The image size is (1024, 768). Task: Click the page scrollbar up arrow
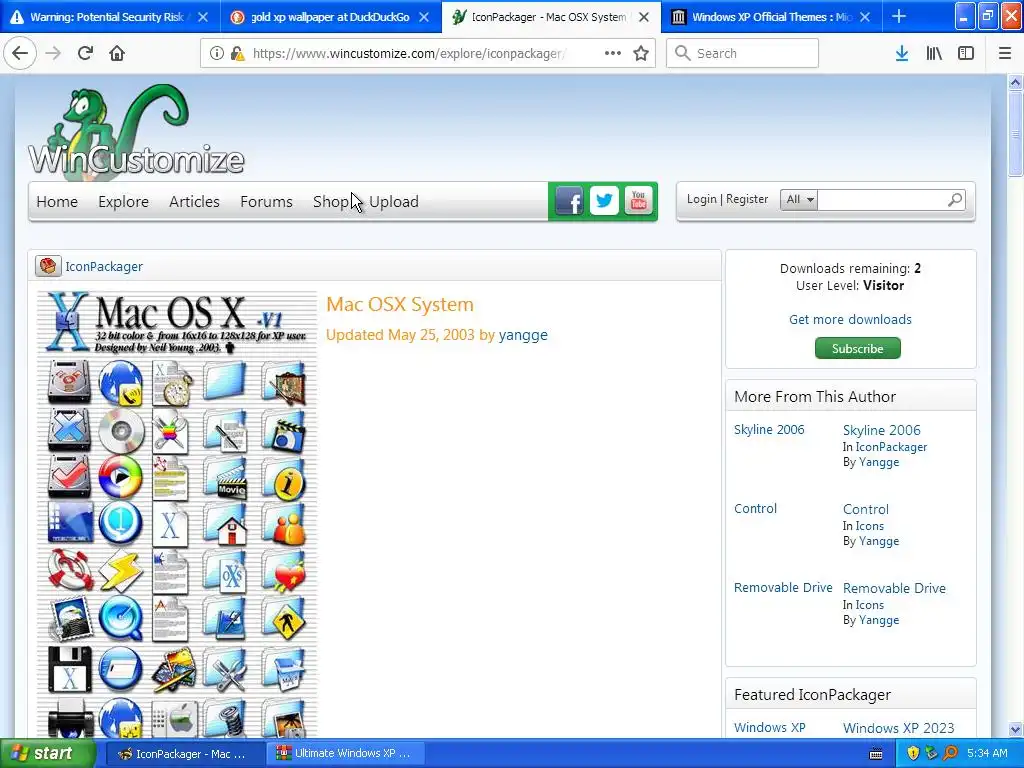coord(1015,83)
